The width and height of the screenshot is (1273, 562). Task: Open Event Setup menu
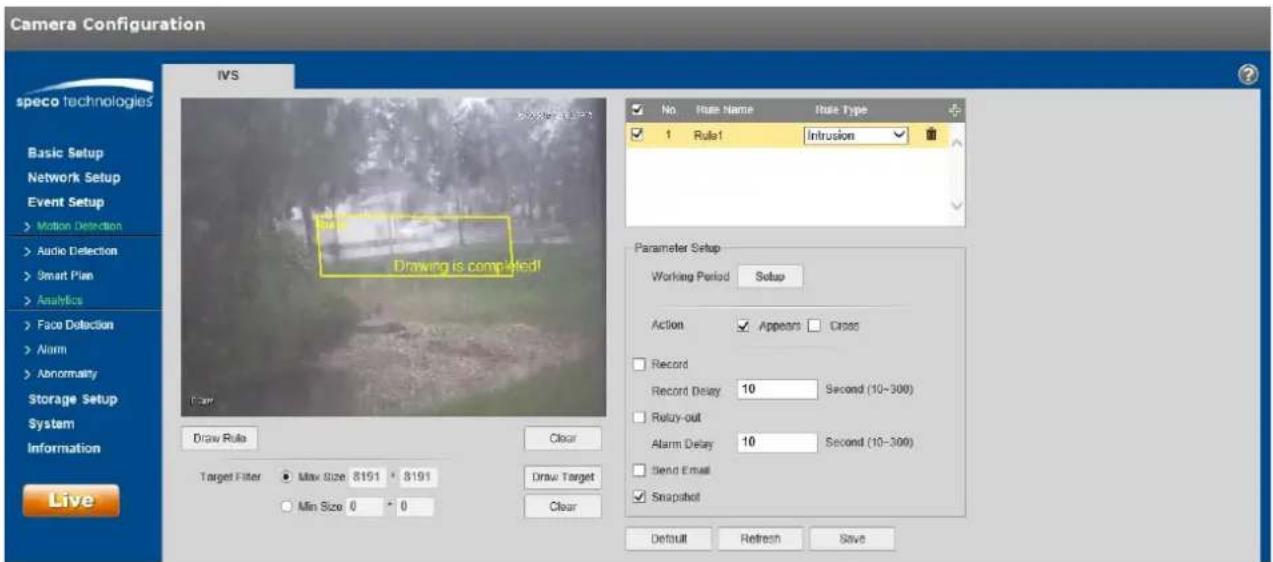point(66,203)
